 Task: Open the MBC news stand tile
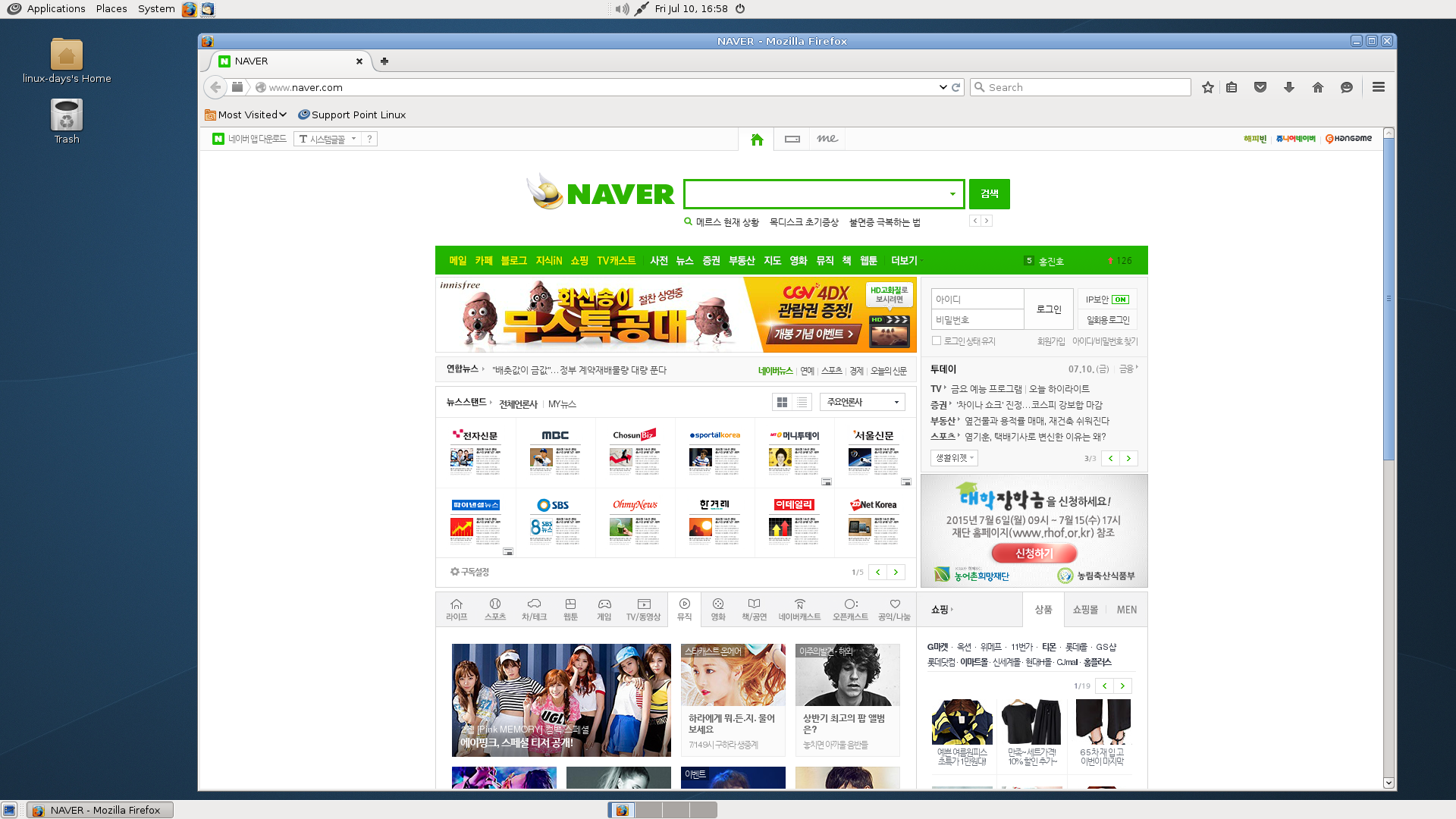[556, 452]
